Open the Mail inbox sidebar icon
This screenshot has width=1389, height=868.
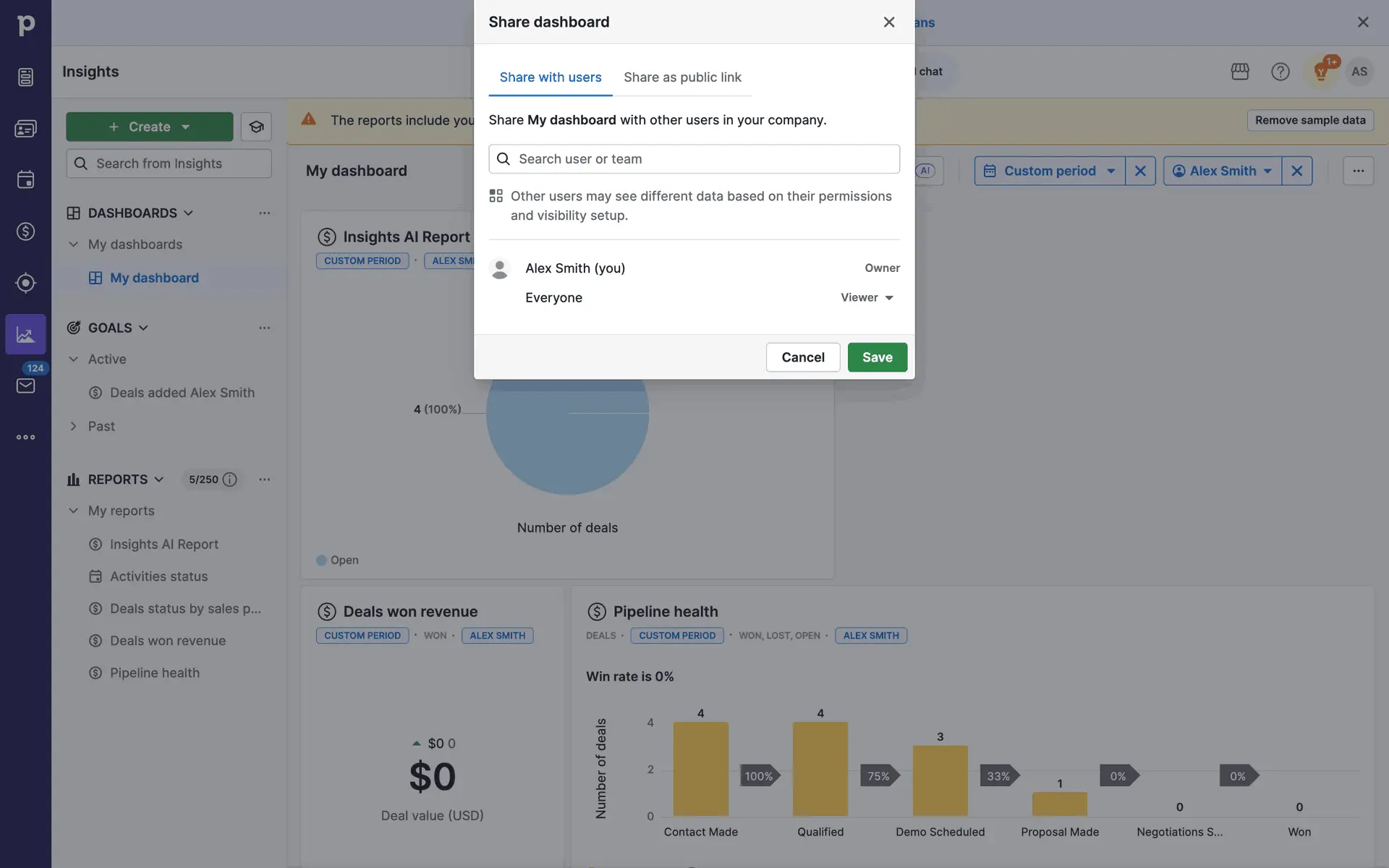pos(25,386)
